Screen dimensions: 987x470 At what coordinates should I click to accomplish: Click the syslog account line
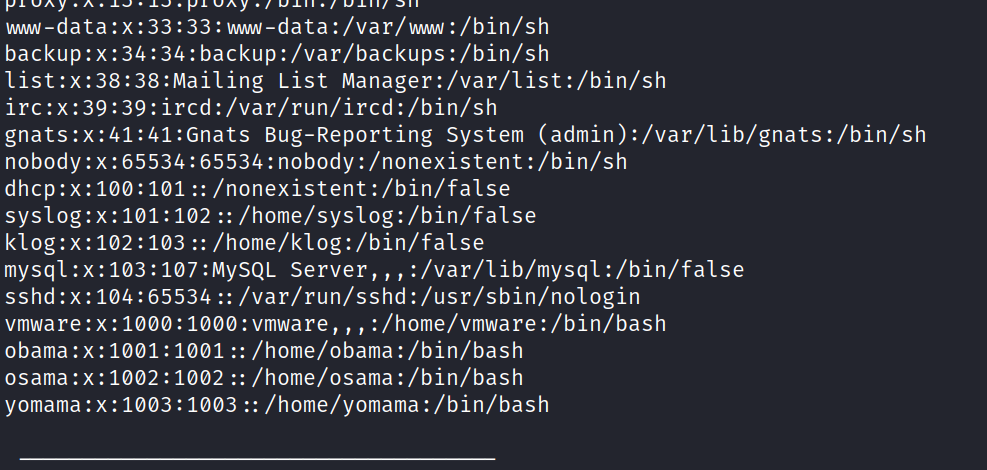[270, 216]
